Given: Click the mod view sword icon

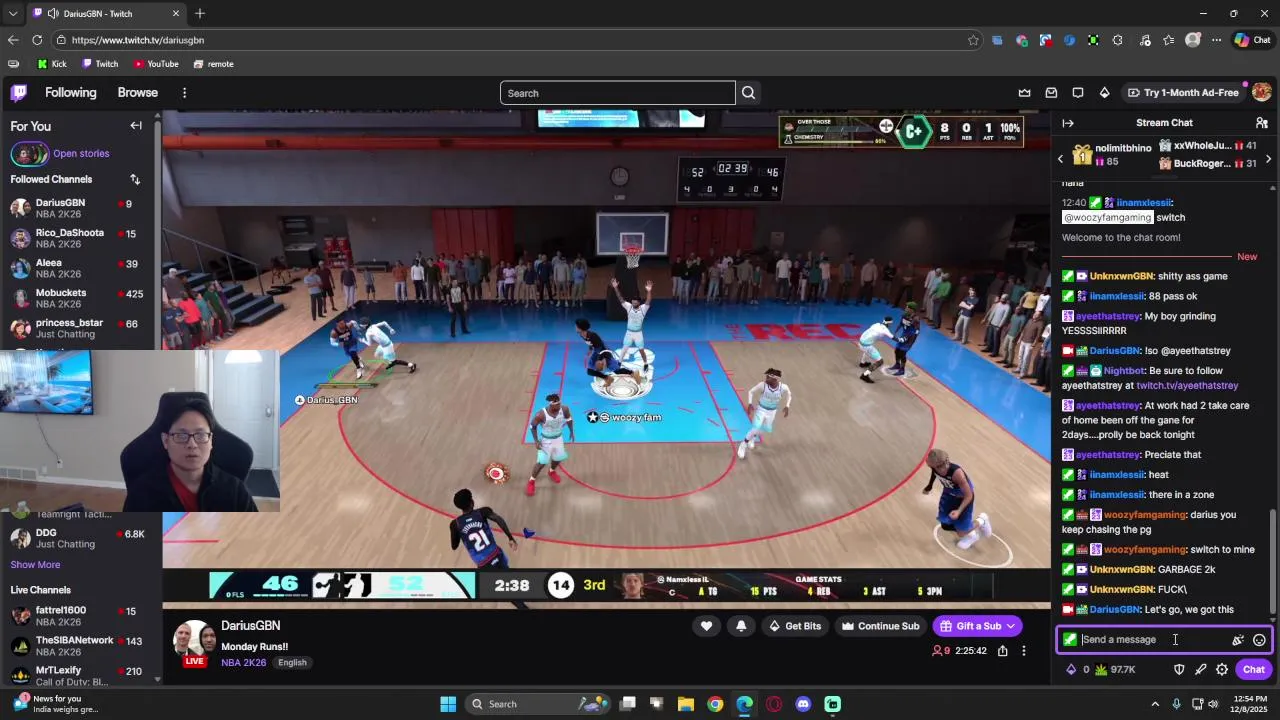Looking at the screenshot, I should pyautogui.click(x=1200, y=670).
